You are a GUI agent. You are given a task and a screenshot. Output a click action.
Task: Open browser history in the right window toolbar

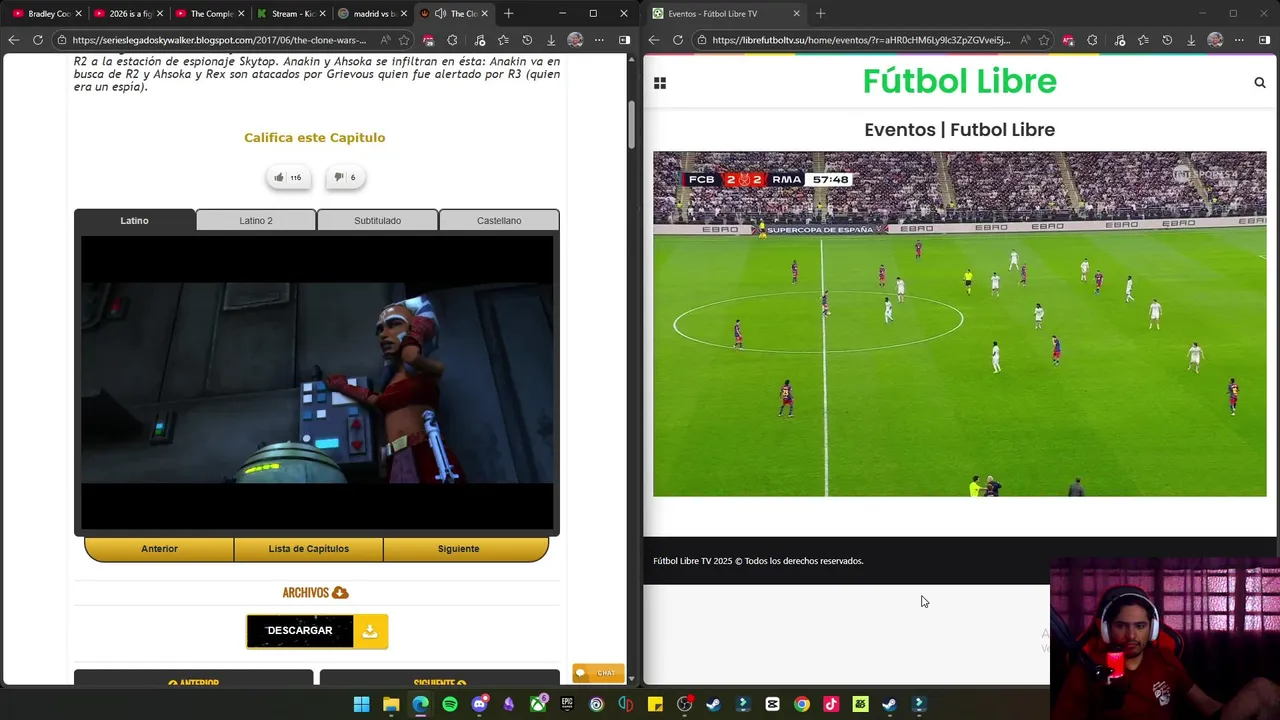click(x=1167, y=40)
